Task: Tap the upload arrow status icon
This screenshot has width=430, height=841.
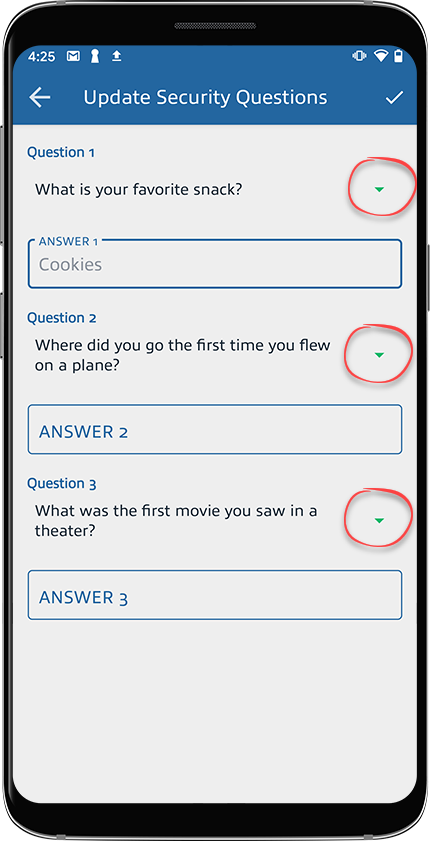Action: (x=116, y=56)
